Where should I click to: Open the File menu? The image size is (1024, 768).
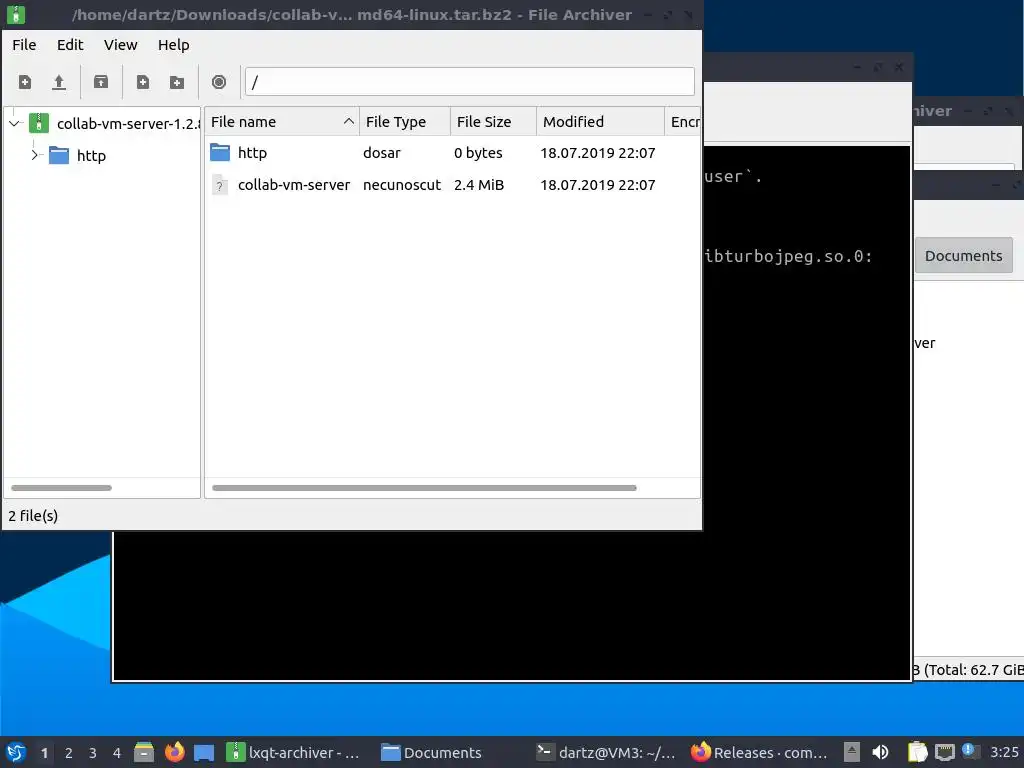tap(24, 45)
